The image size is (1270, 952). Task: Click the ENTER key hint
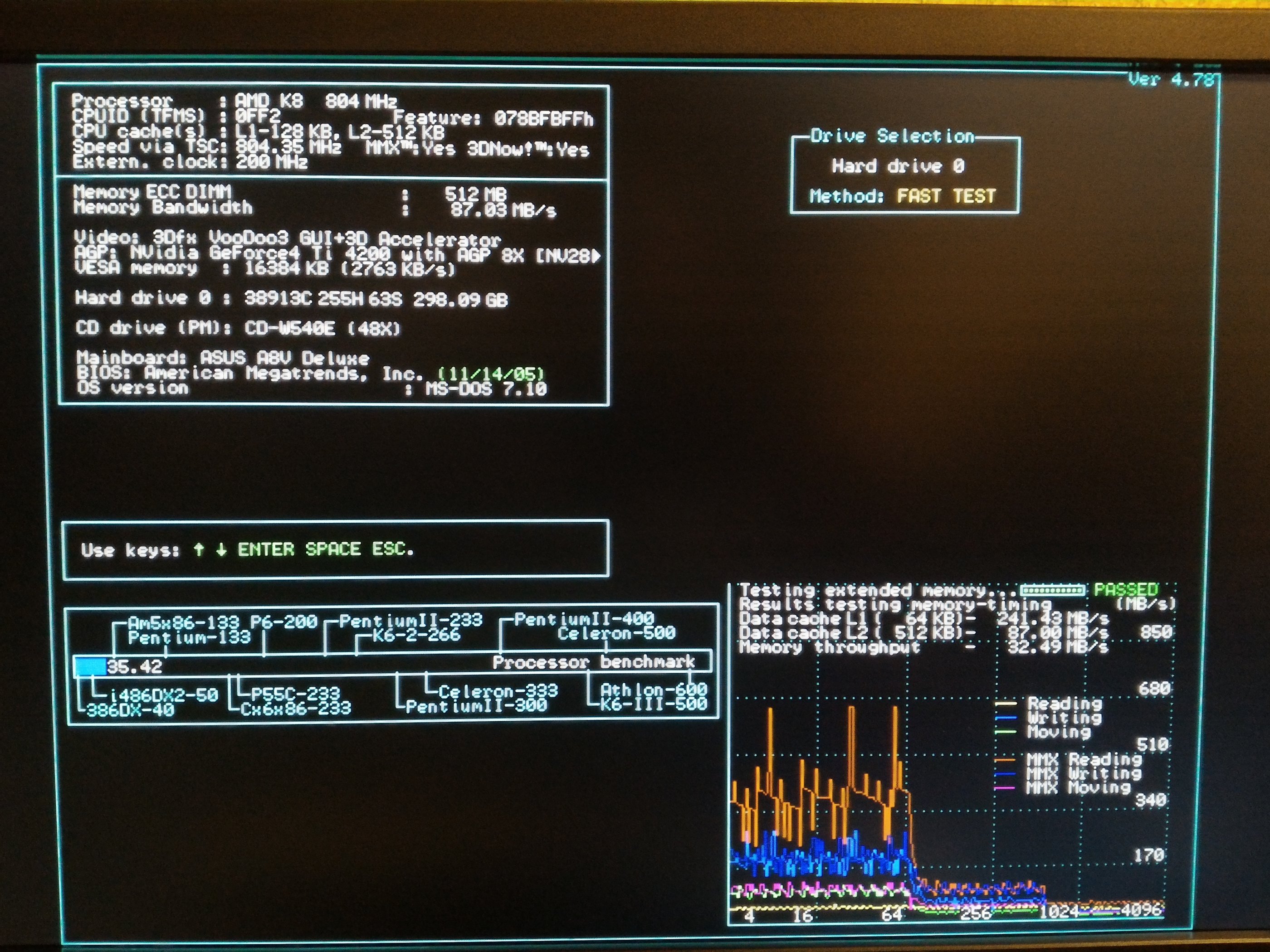(266, 549)
